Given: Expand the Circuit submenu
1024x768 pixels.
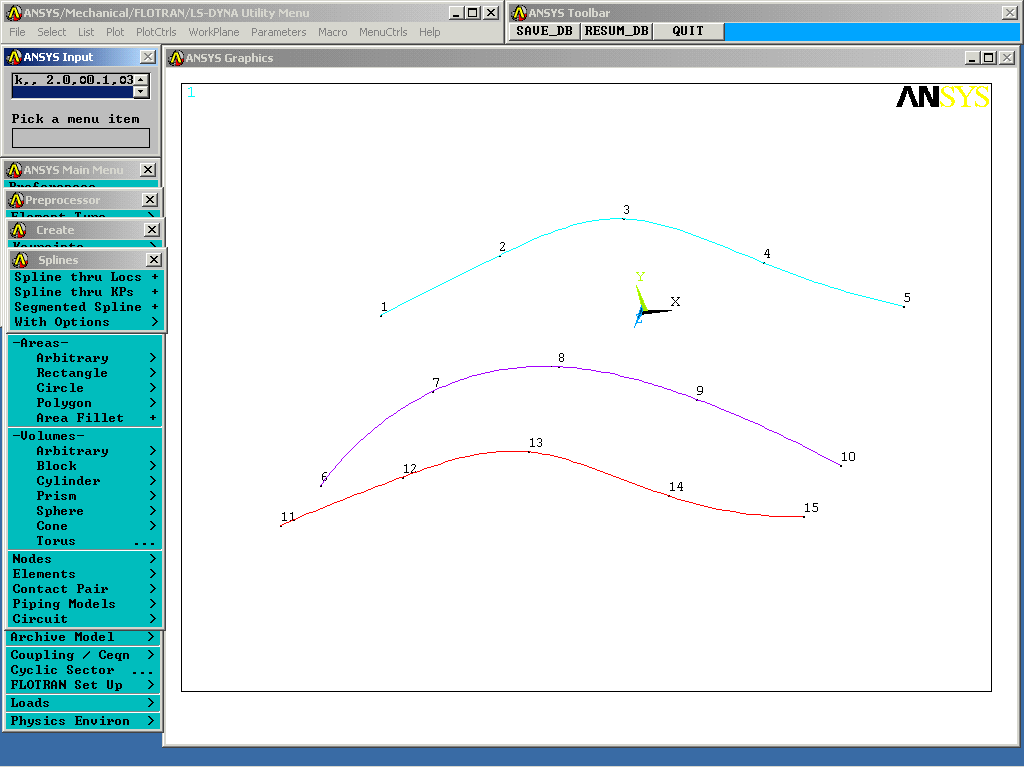Looking at the screenshot, I should point(85,619).
